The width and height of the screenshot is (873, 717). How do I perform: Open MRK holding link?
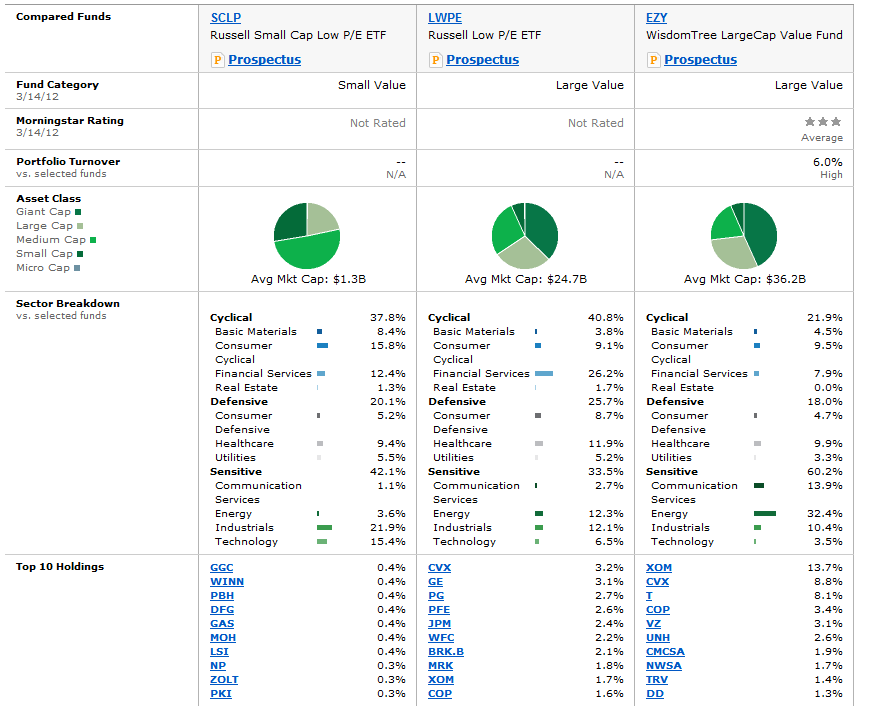(x=440, y=665)
